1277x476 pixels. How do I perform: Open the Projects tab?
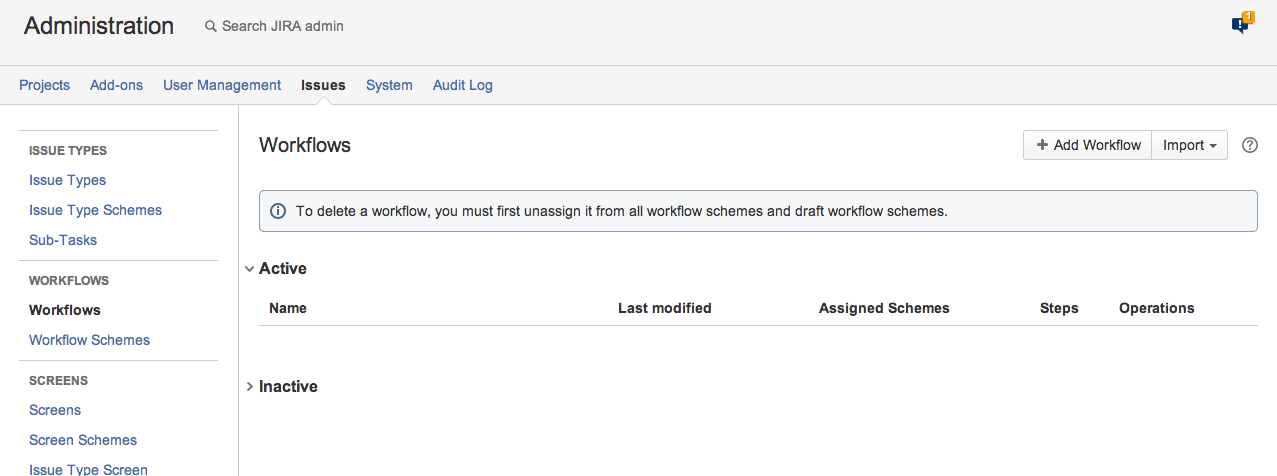point(44,85)
